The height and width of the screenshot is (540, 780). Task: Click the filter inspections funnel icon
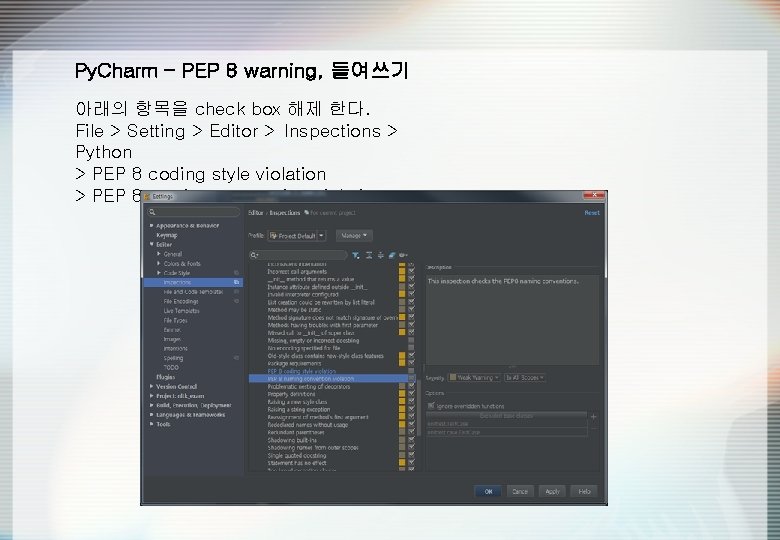tap(356, 256)
